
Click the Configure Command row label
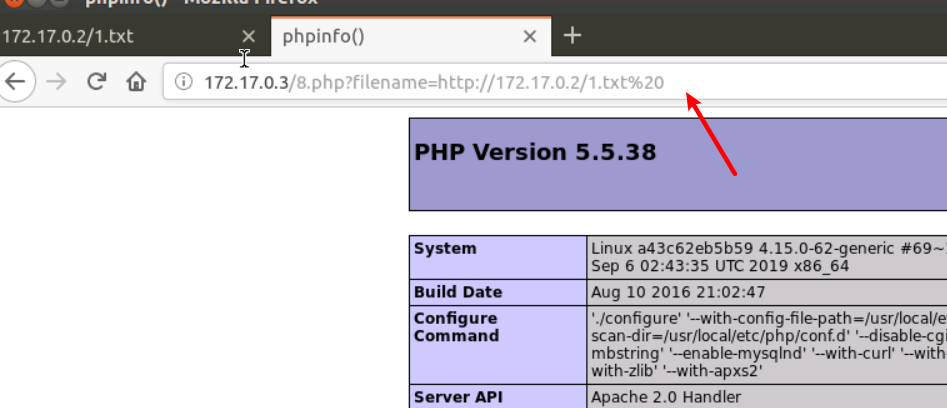click(456, 327)
